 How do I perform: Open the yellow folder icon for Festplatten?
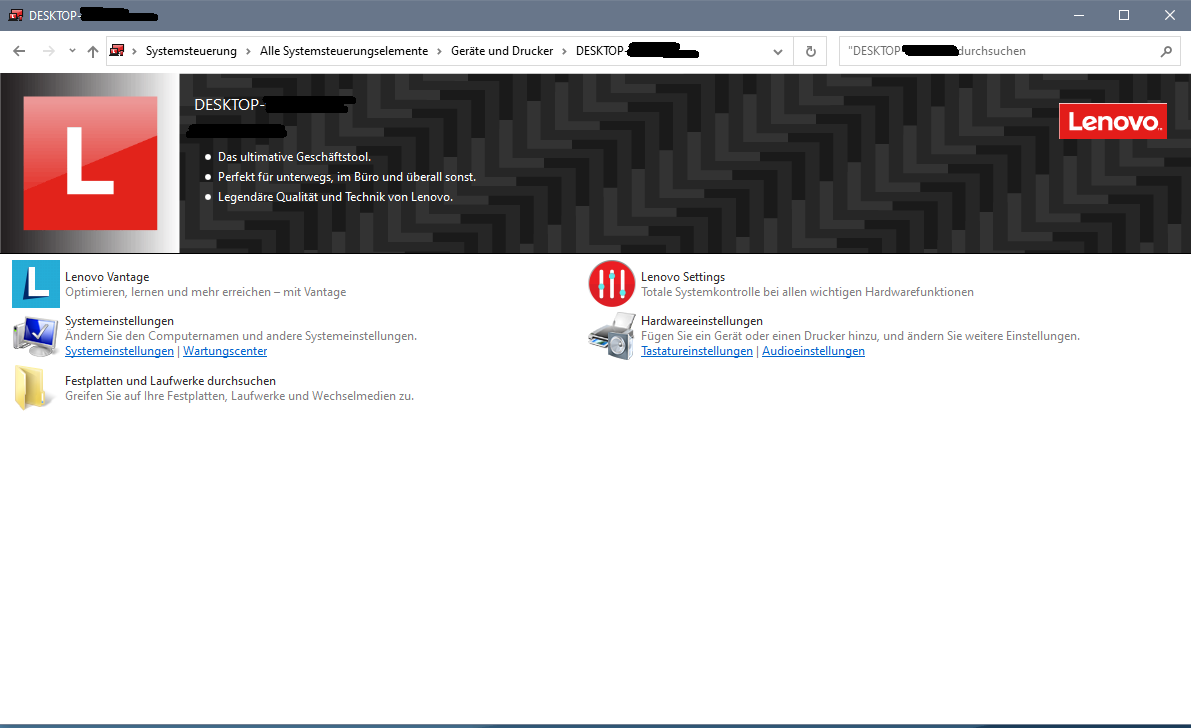click(34, 388)
